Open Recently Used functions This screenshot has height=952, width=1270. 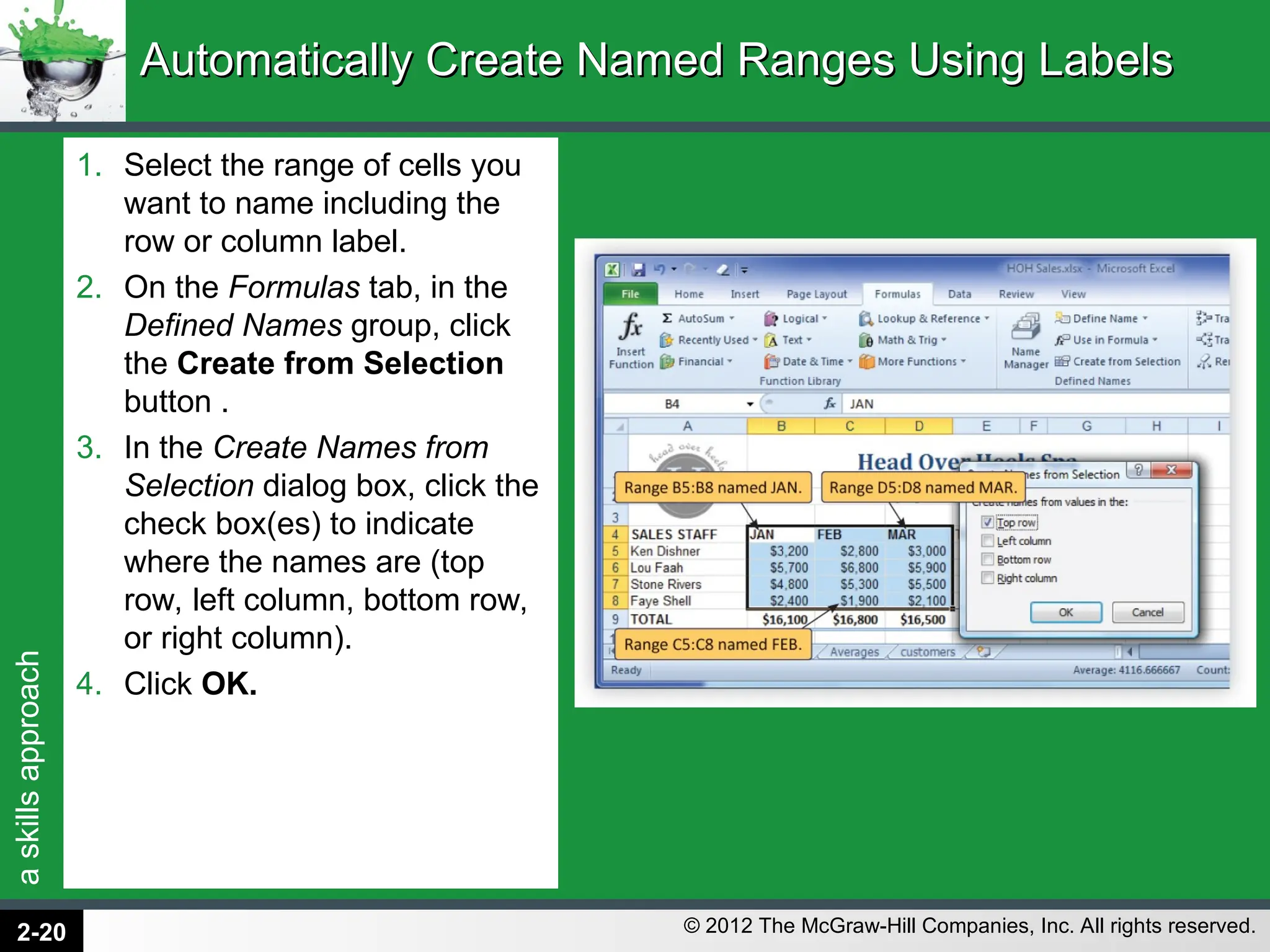[709, 340]
